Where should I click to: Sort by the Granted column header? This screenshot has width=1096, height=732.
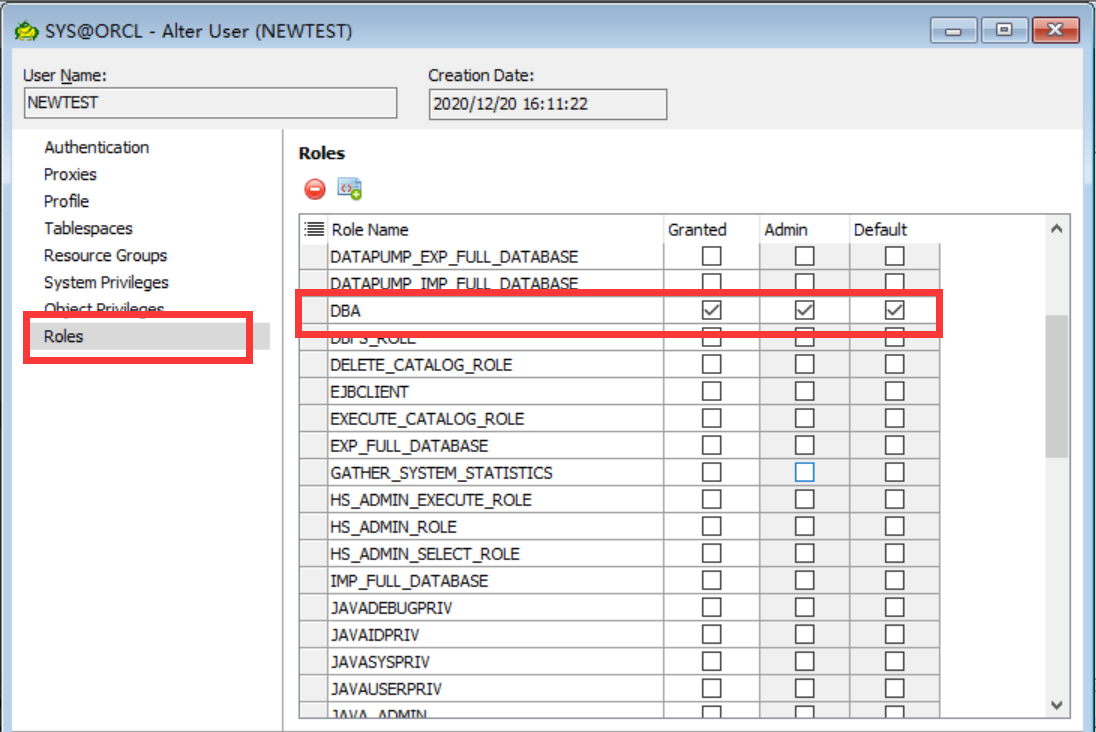712,229
